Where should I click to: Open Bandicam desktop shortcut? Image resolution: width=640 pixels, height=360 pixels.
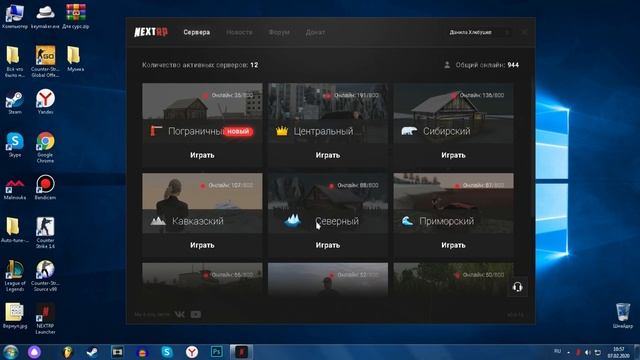coord(45,187)
